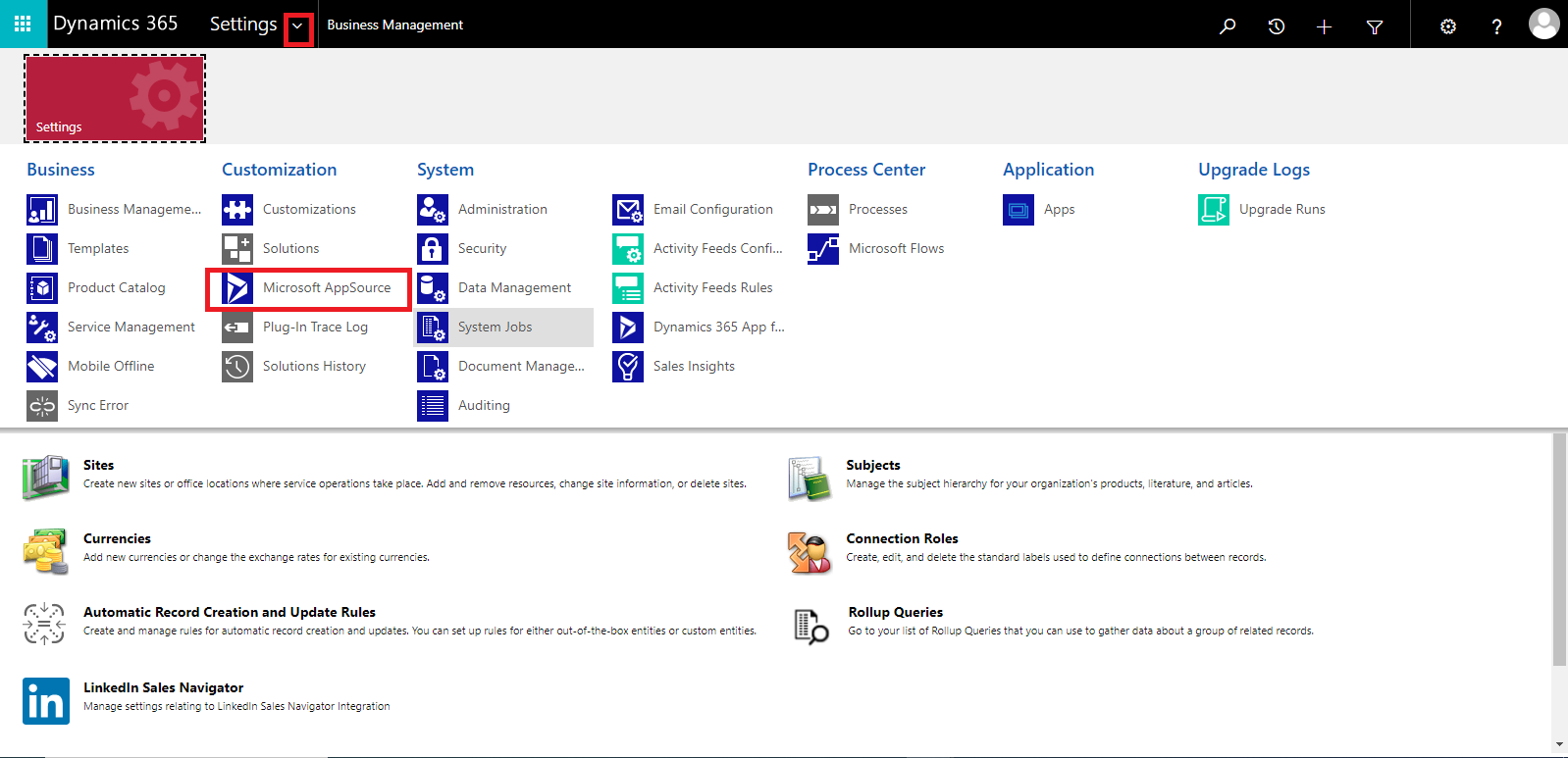The image size is (1568, 758).
Task: Open Solutions History clock icon
Action: (x=237, y=367)
